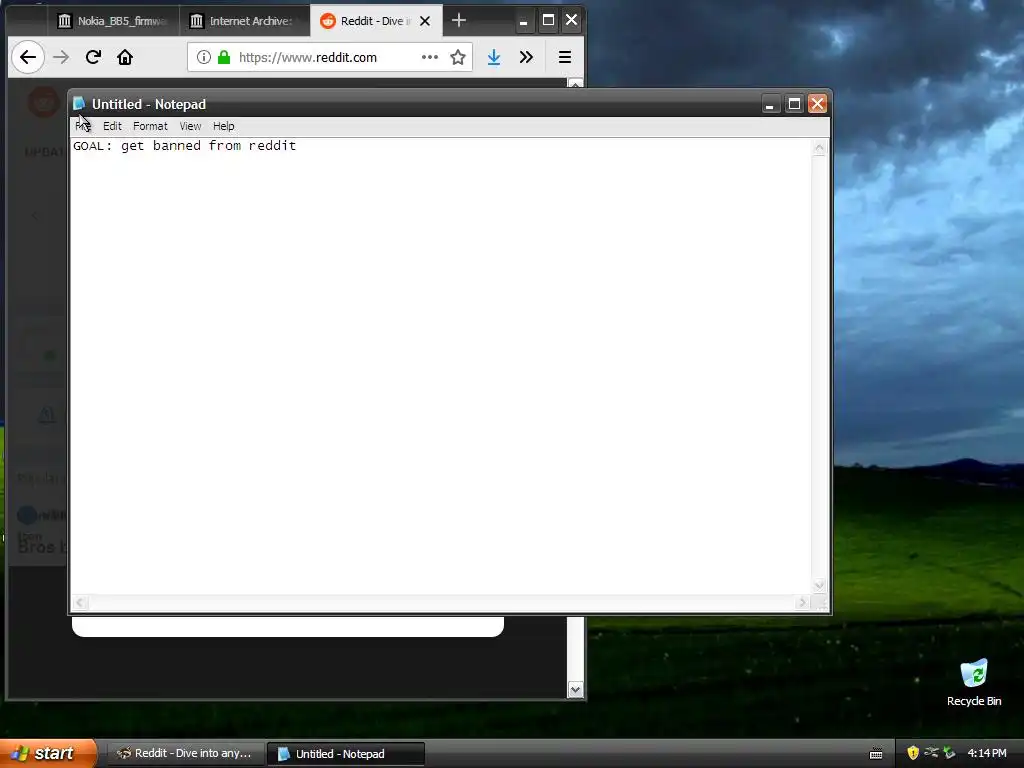Open Firefox downloads panel
The height and width of the screenshot is (768, 1024).
[494, 57]
